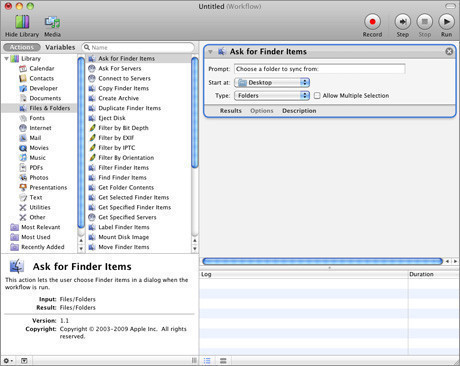This screenshot has height=366, width=460.
Task: Select Mount Disk Image action
Action: pos(139,237)
